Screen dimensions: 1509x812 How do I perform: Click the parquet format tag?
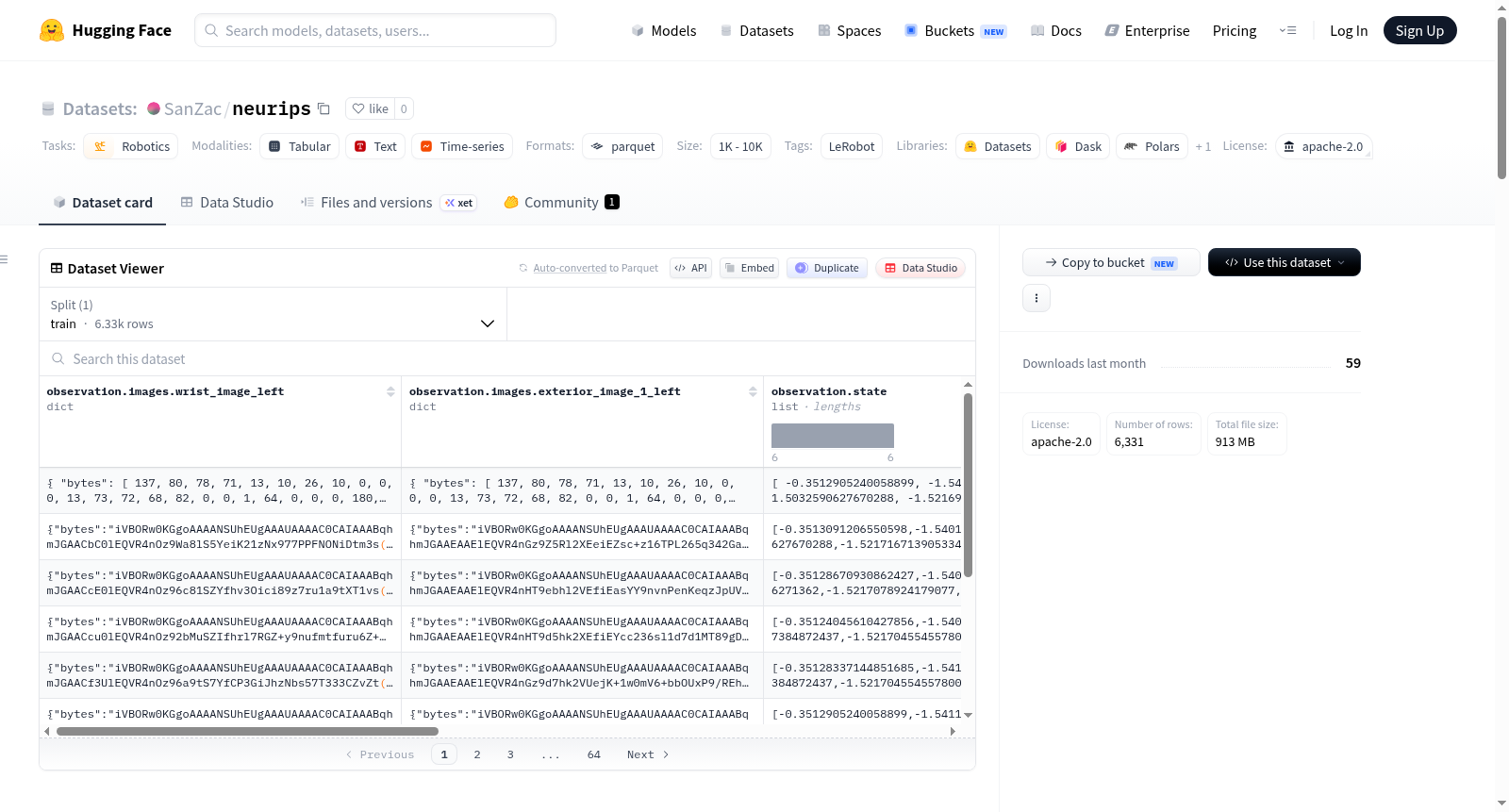coord(622,146)
